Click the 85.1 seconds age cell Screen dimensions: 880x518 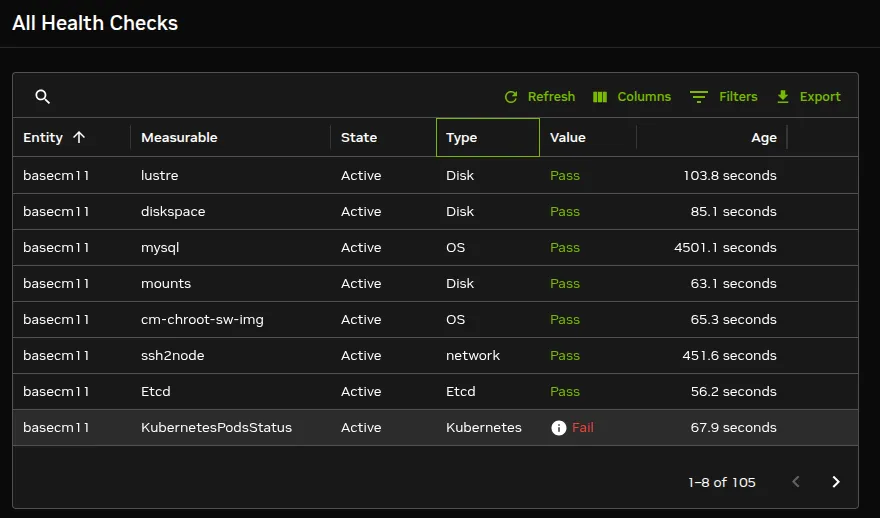pos(734,212)
